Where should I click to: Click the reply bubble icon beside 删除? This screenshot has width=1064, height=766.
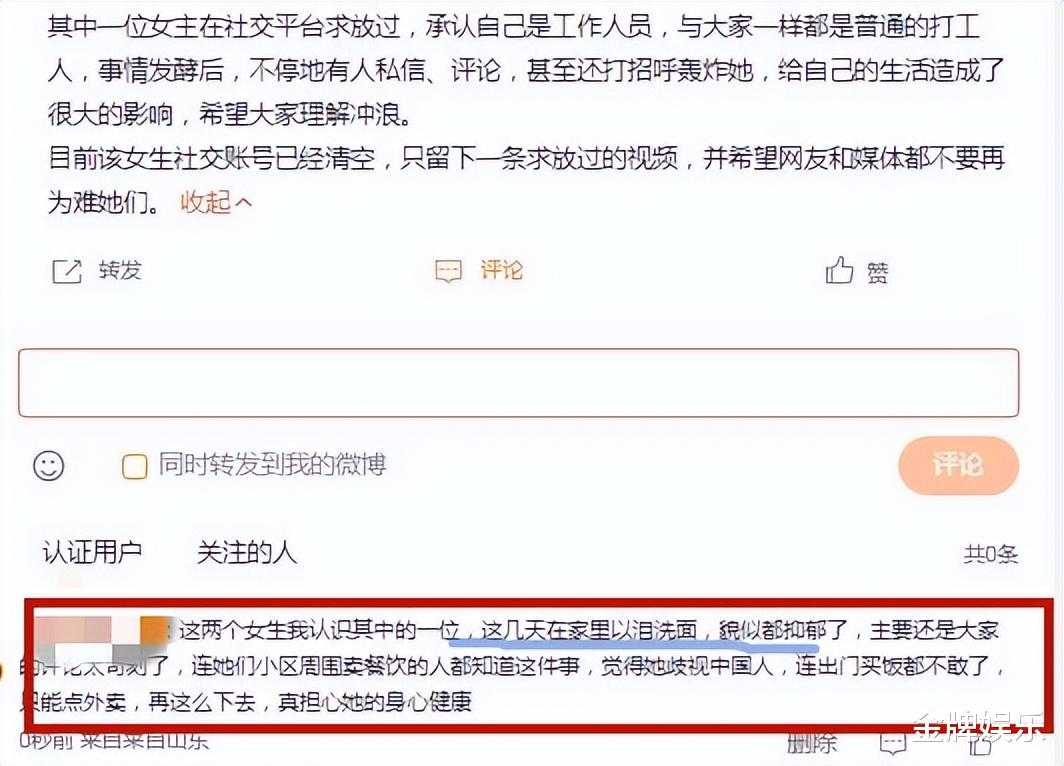coord(893,743)
